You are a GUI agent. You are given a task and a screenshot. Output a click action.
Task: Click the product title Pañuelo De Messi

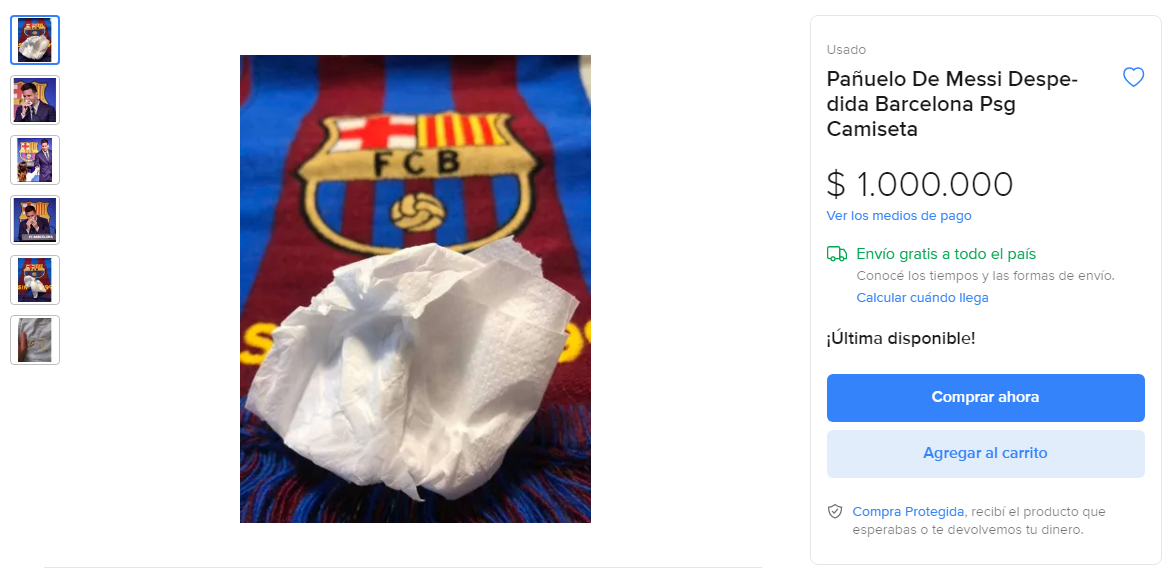pos(950,104)
